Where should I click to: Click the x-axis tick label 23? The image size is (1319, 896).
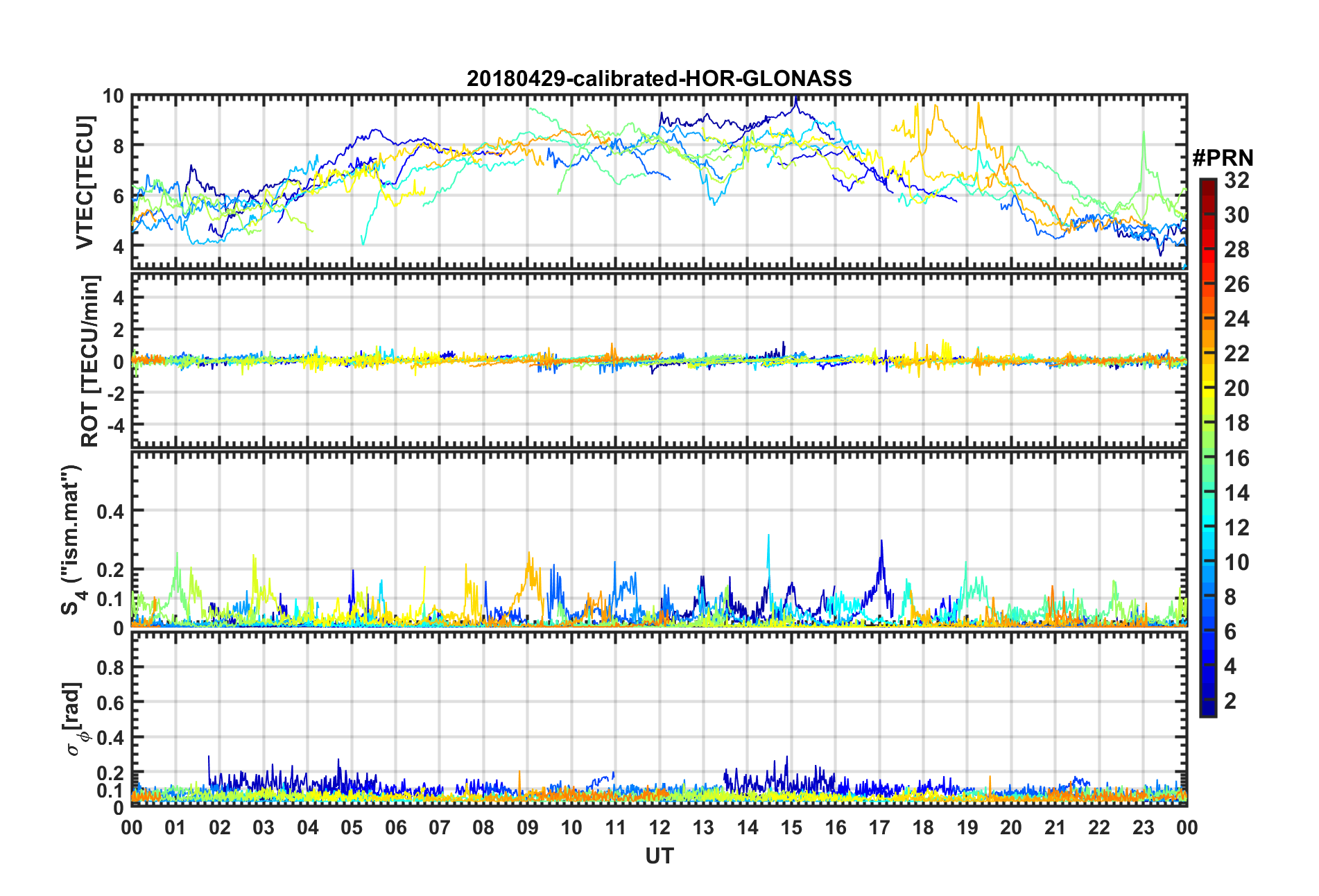(x=1143, y=827)
